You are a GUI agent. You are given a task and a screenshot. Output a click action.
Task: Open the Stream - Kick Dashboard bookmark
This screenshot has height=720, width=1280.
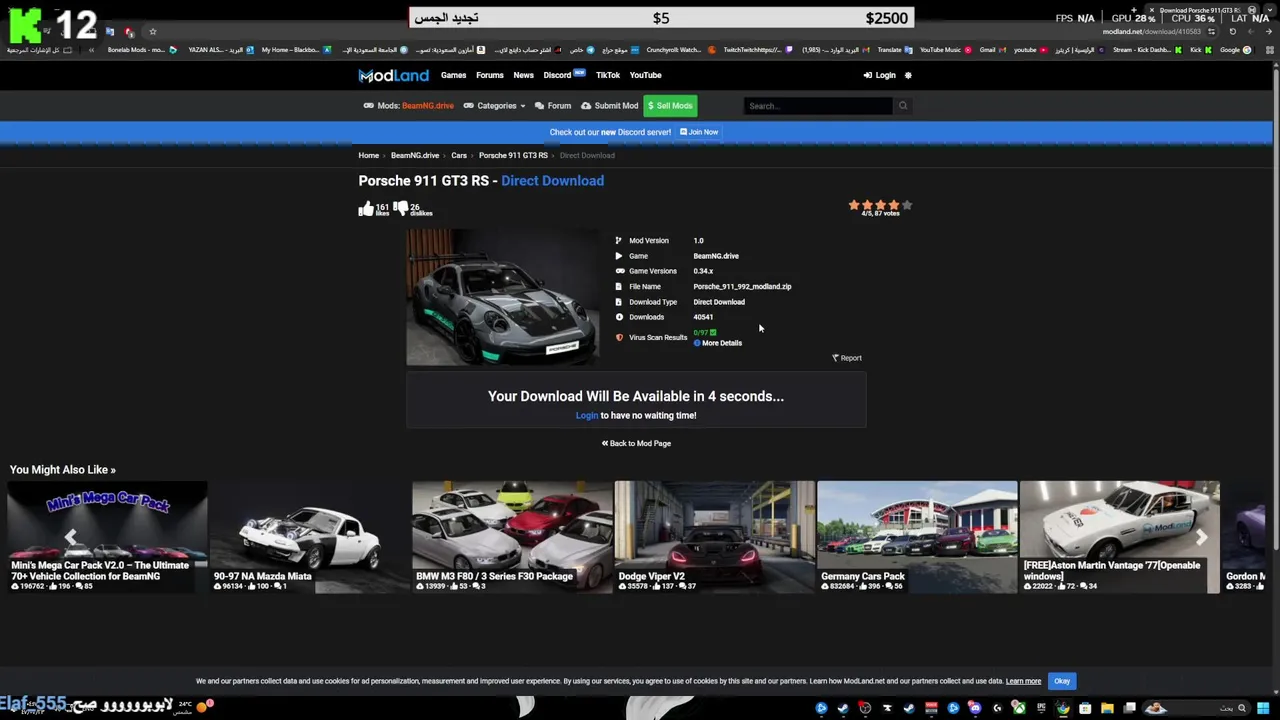[x=1147, y=49]
